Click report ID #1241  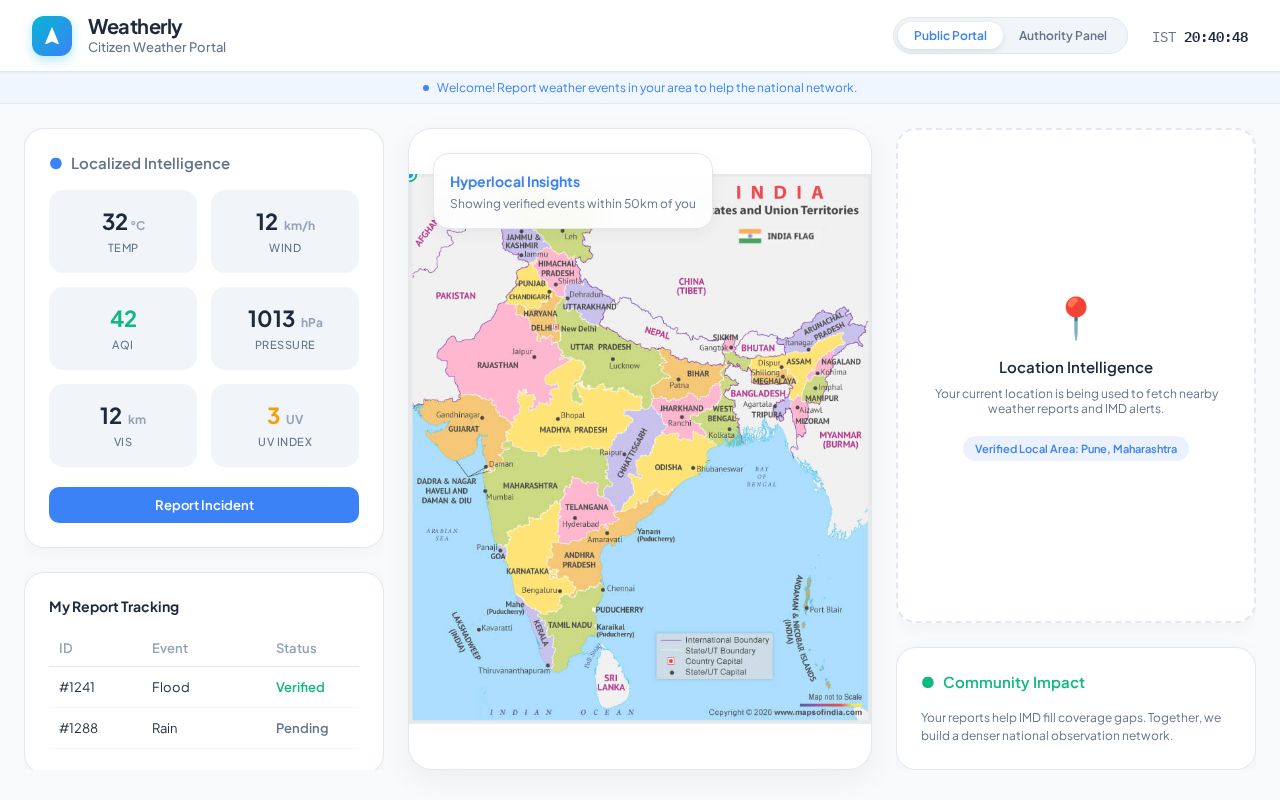(77, 687)
